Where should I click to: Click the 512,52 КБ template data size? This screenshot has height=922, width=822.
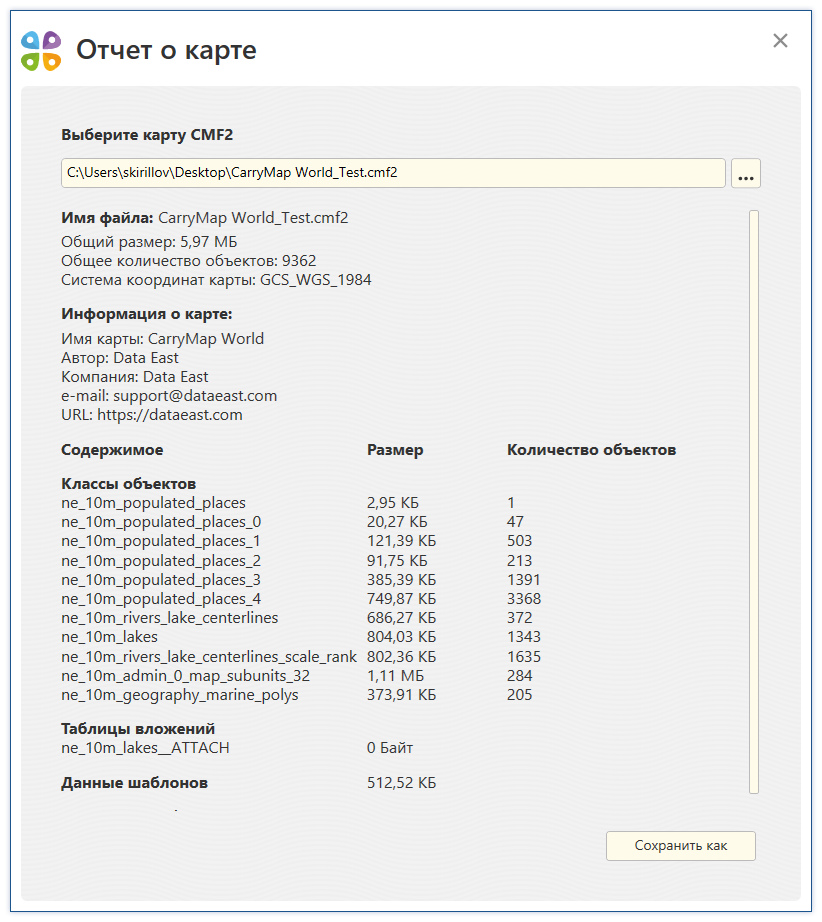pyautogui.click(x=402, y=783)
